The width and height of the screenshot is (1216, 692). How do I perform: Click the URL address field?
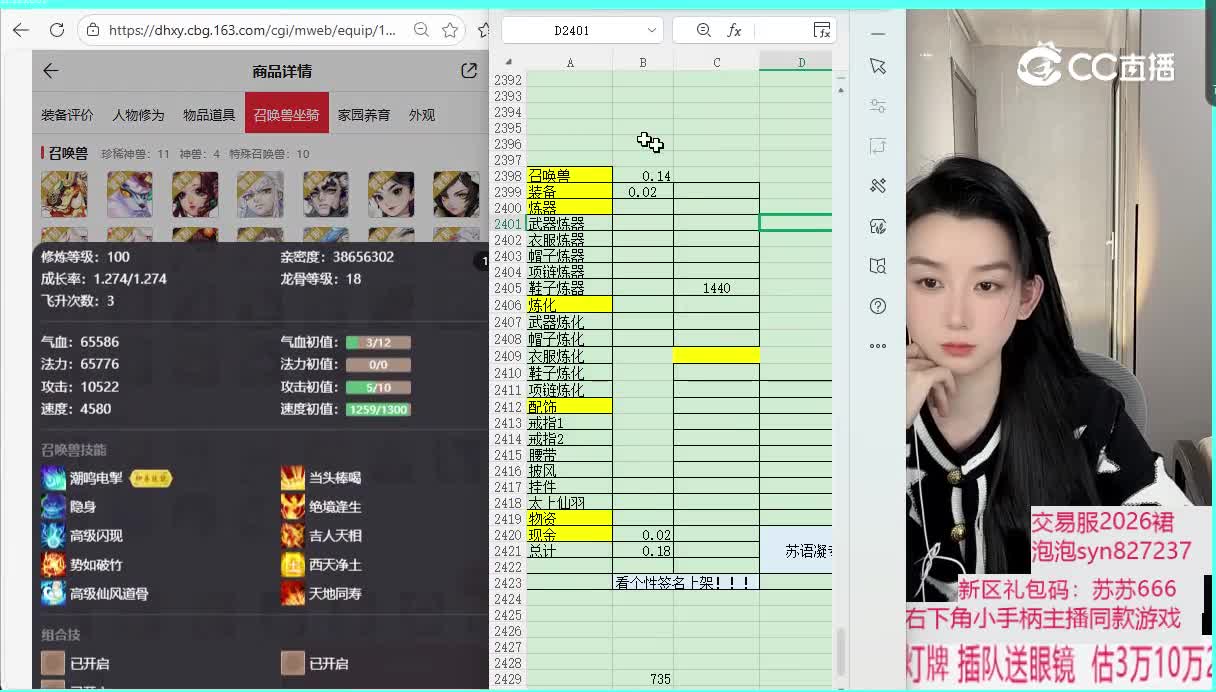pyautogui.click(x=252, y=30)
